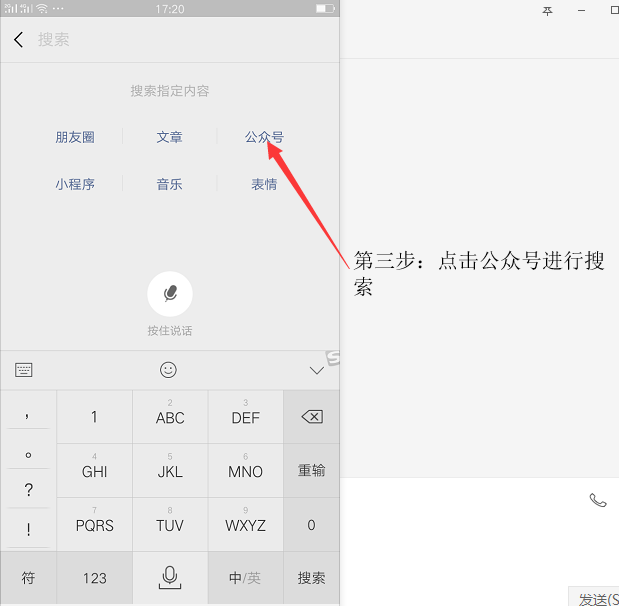Tap the PQRS key

[x=94, y=524]
